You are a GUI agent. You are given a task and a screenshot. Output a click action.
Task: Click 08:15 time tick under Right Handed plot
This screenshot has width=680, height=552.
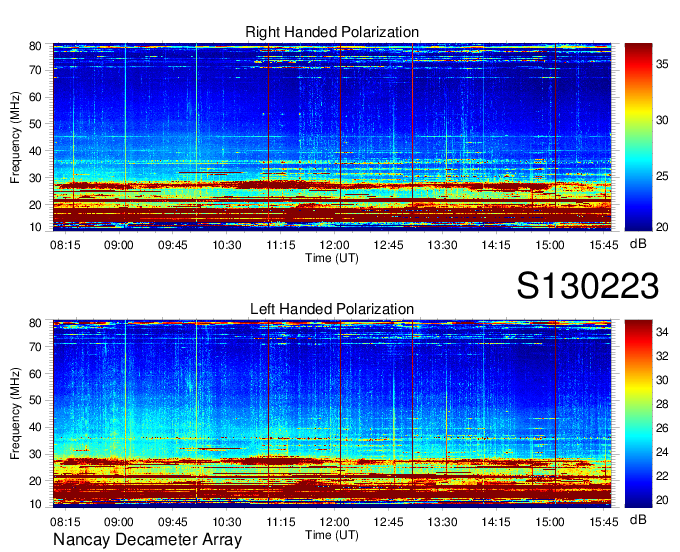click(x=65, y=245)
